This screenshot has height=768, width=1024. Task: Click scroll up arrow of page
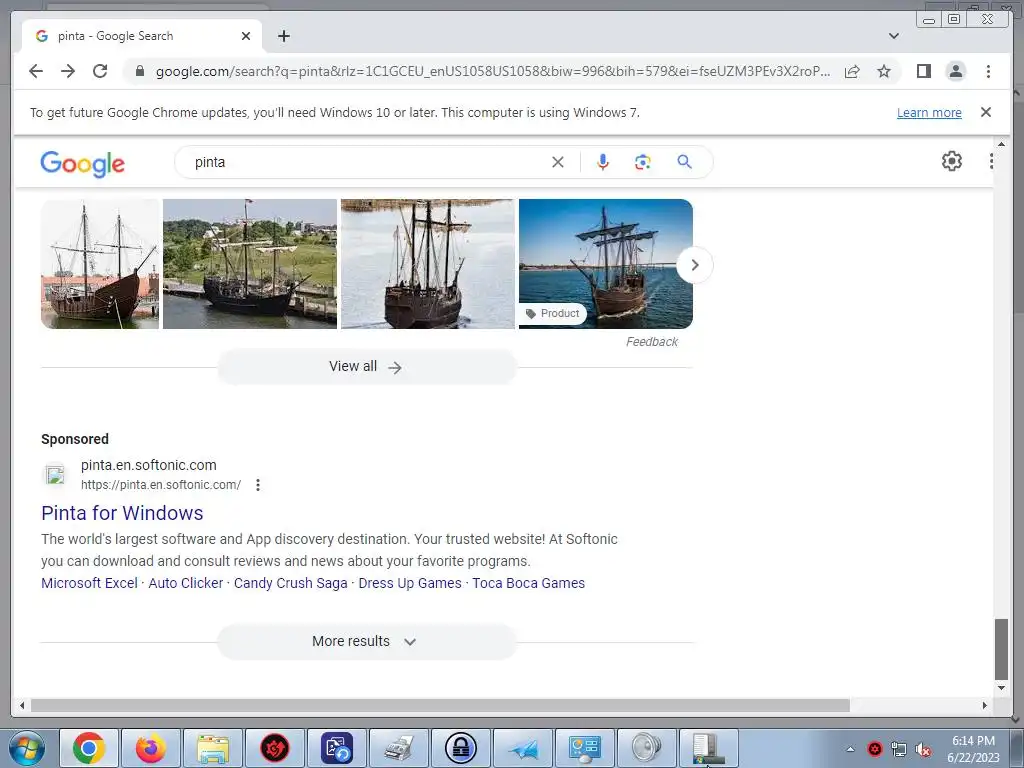click(1001, 144)
